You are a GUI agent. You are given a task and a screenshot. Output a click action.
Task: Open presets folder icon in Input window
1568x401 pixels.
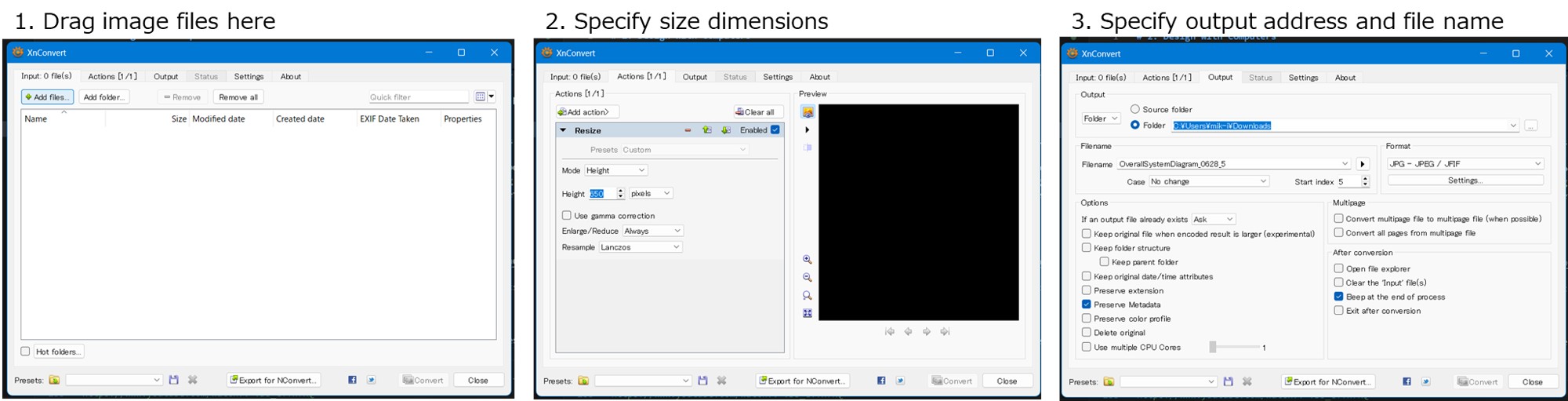pos(54,380)
